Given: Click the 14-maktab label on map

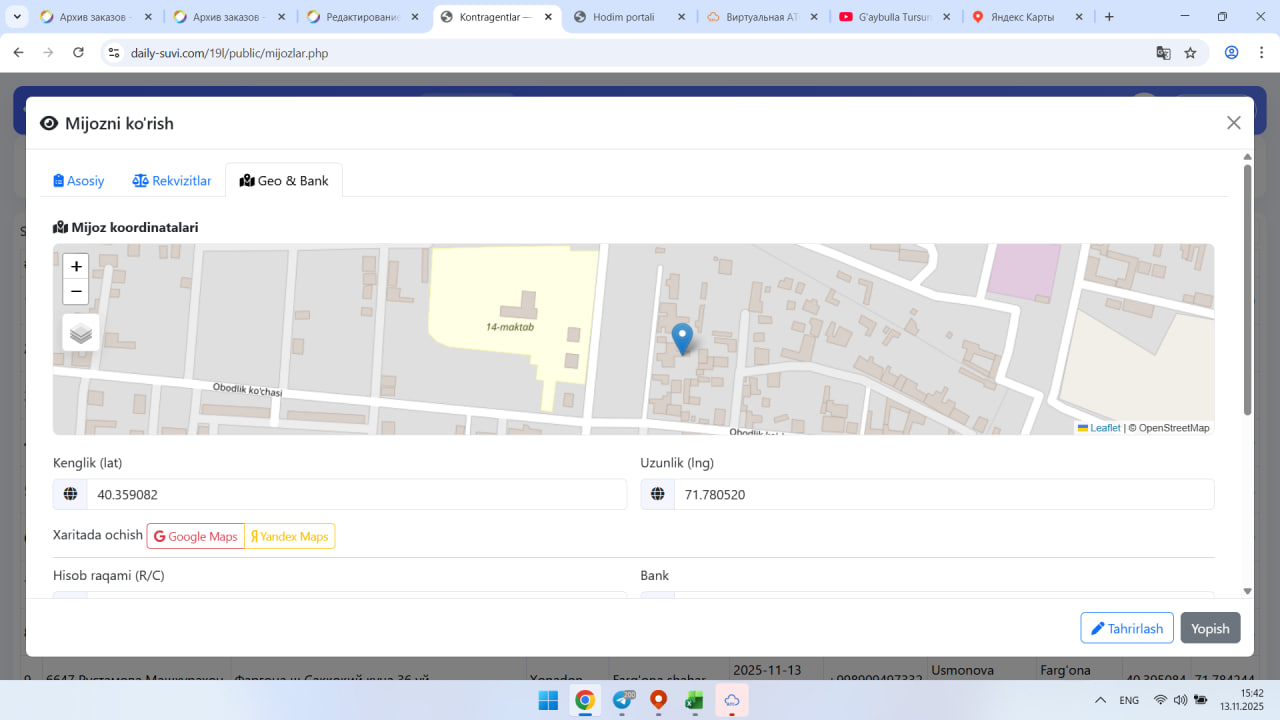Looking at the screenshot, I should [x=510, y=327].
